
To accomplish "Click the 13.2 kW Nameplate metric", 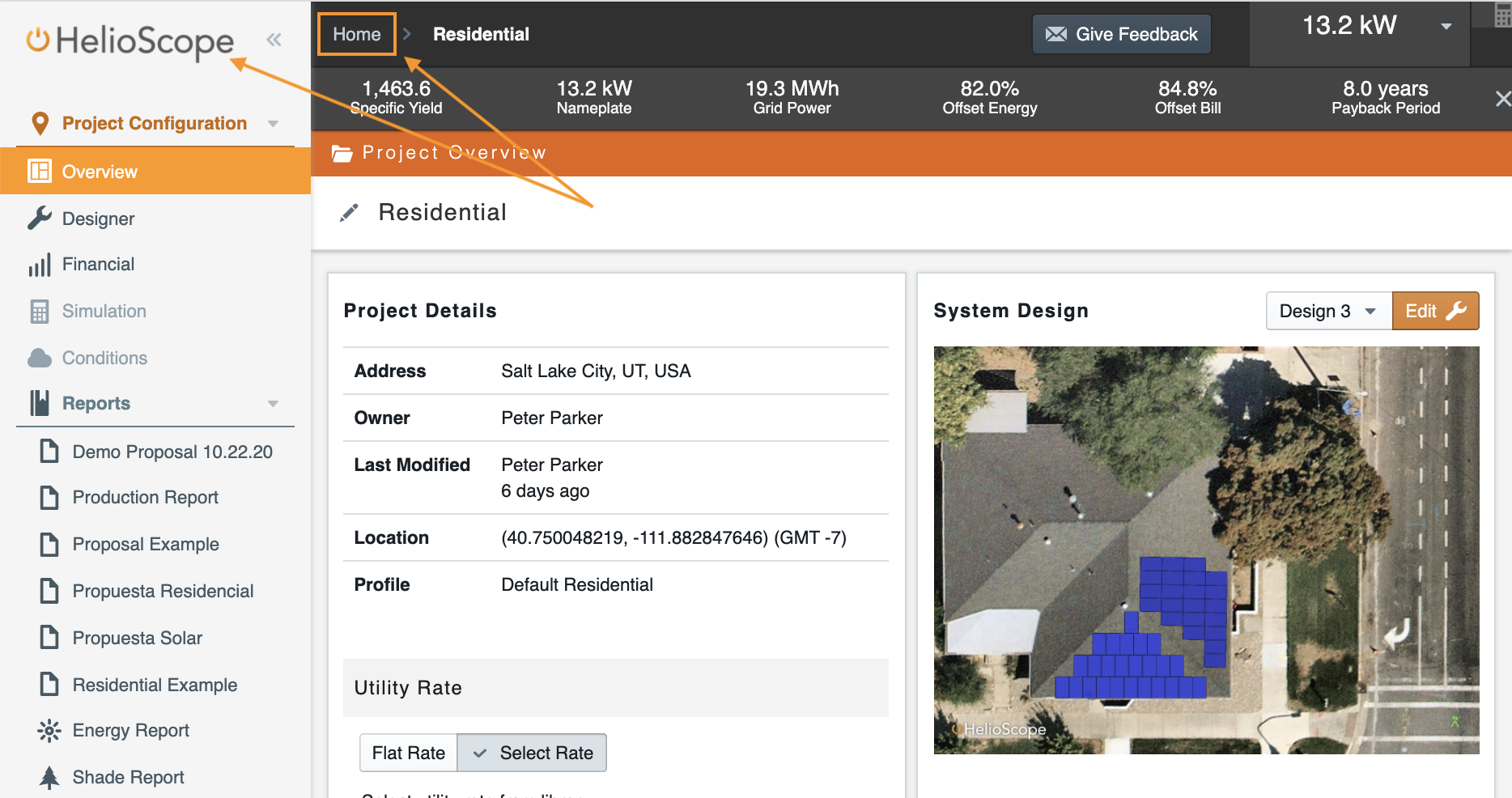I will click(x=594, y=97).
